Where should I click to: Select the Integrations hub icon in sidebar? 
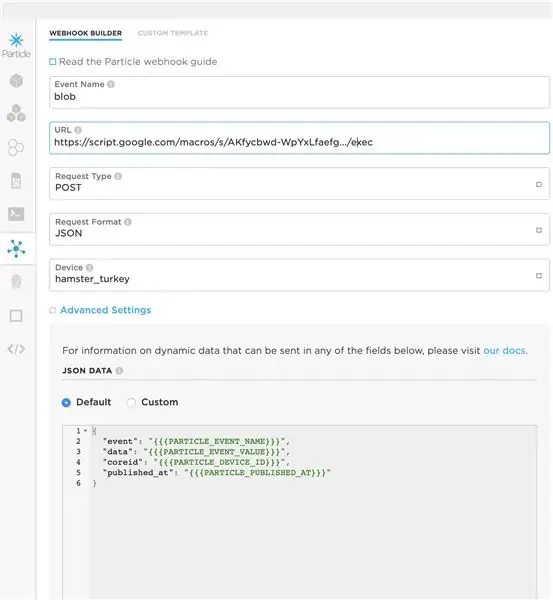[16, 249]
